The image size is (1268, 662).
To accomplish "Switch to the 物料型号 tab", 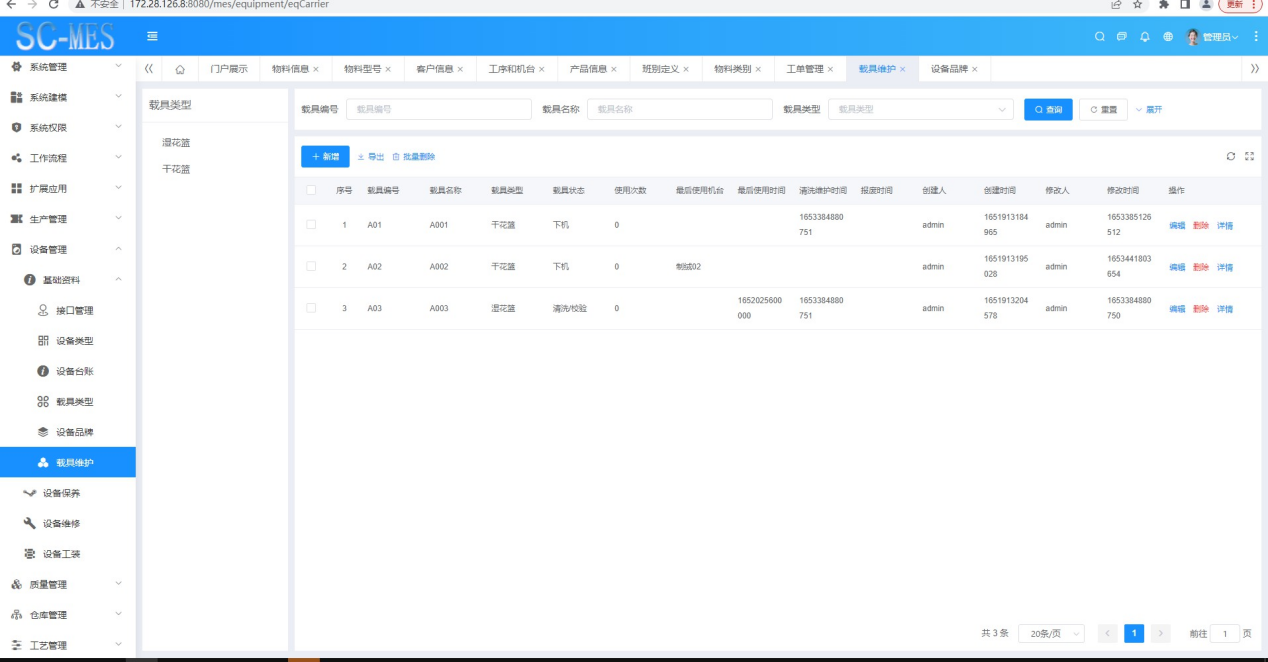I will pyautogui.click(x=362, y=69).
